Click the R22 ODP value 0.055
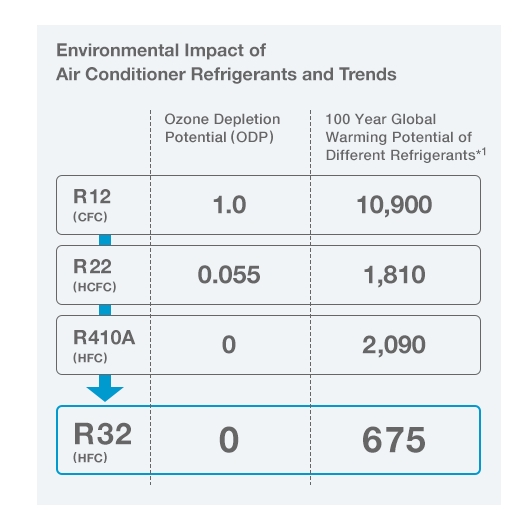Image resolution: width=532 pixels, height=532 pixels. 229,275
